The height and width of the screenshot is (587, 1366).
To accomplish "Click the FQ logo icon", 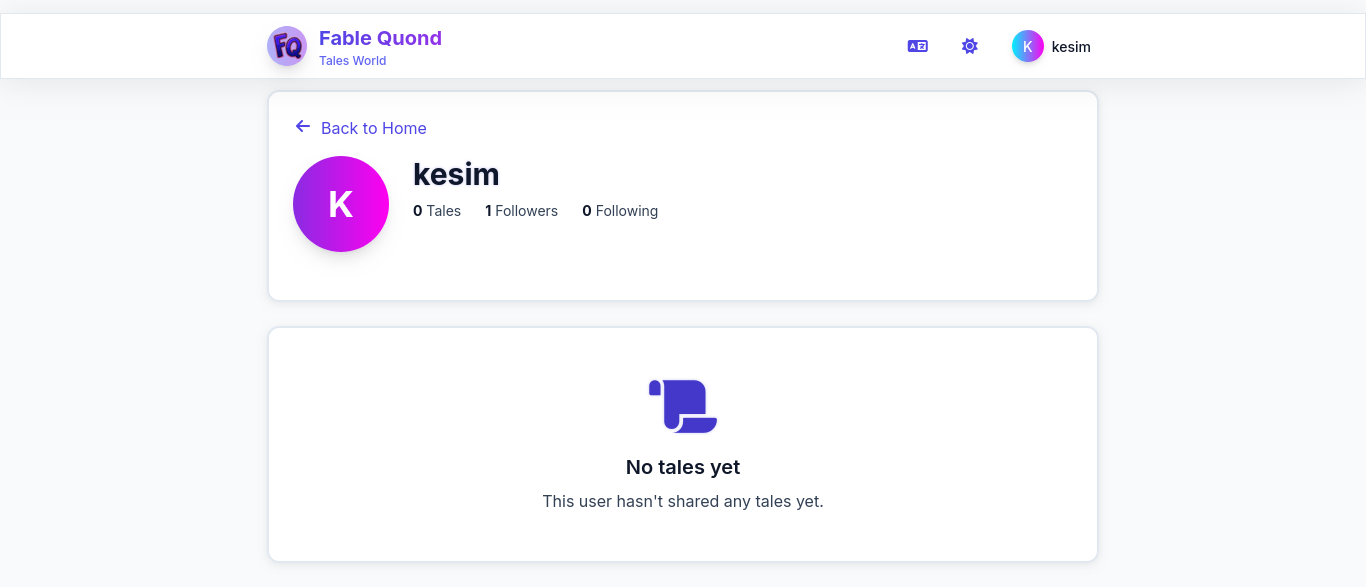I will pyautogui.click(x=287, y=46).
